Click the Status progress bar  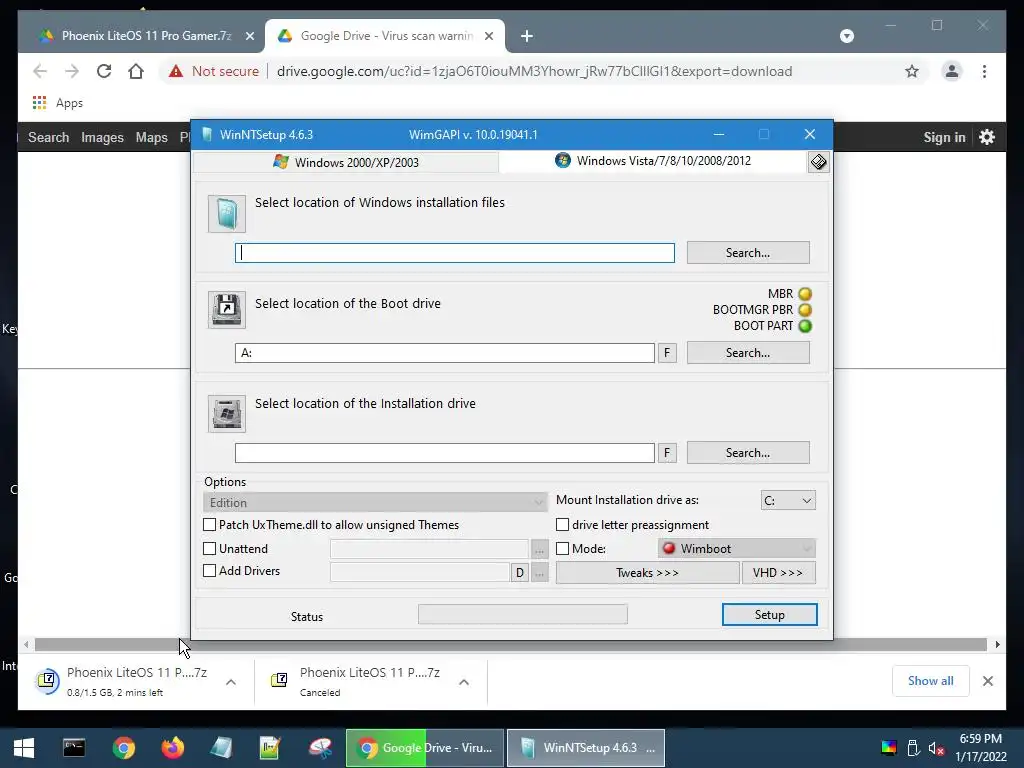point(522,614)
